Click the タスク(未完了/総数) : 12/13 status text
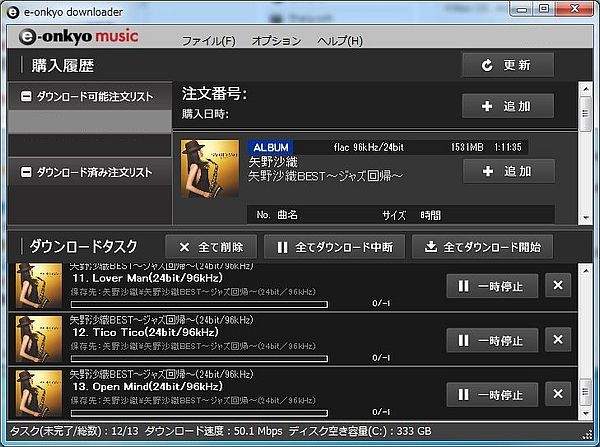Image resolution: width=600 pixels, height=447 pixels. (x=73, y=431)
